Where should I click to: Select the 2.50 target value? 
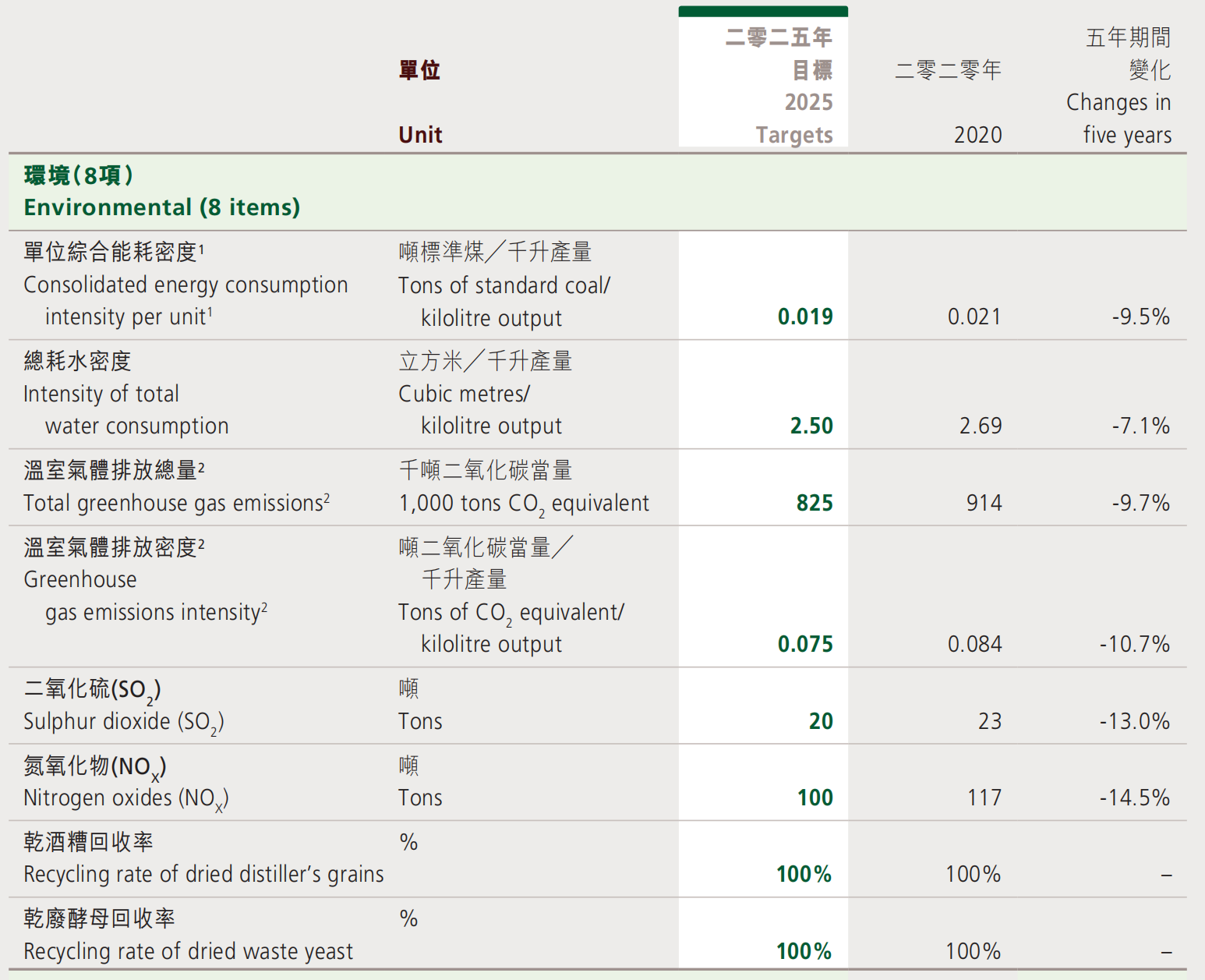click(x=811, y=426)
